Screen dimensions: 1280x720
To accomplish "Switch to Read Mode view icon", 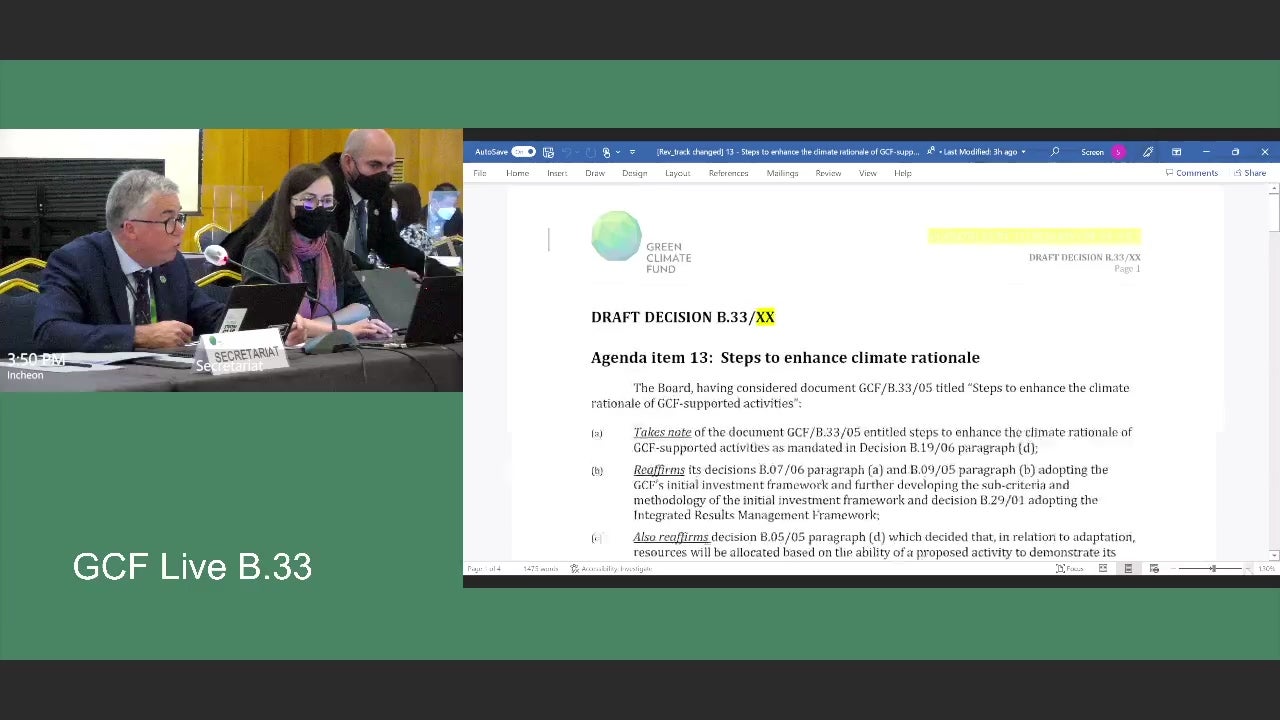I will click(x=1103, y=569).
